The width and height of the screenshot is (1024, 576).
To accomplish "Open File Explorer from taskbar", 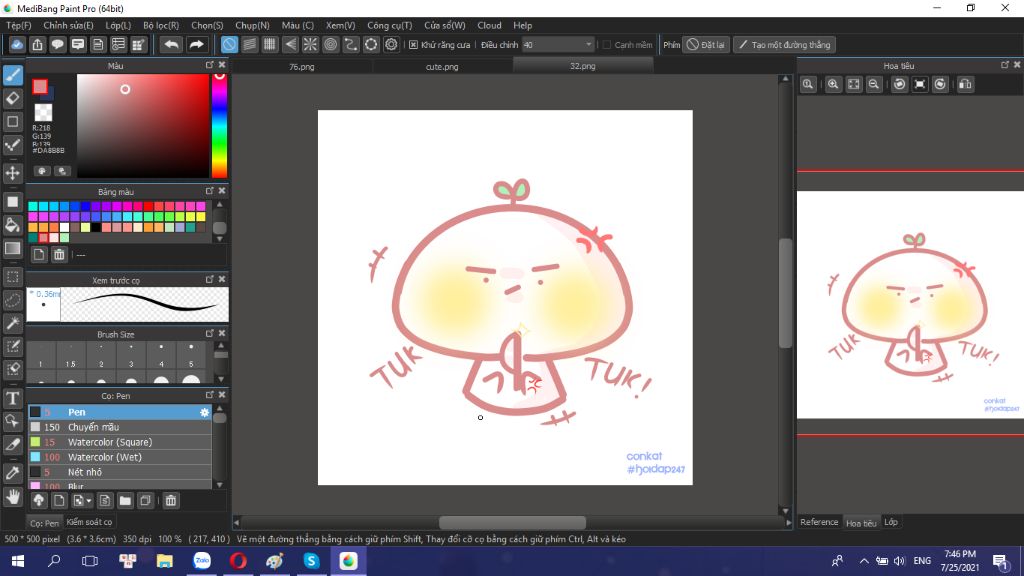I will (x=165, y=561).
